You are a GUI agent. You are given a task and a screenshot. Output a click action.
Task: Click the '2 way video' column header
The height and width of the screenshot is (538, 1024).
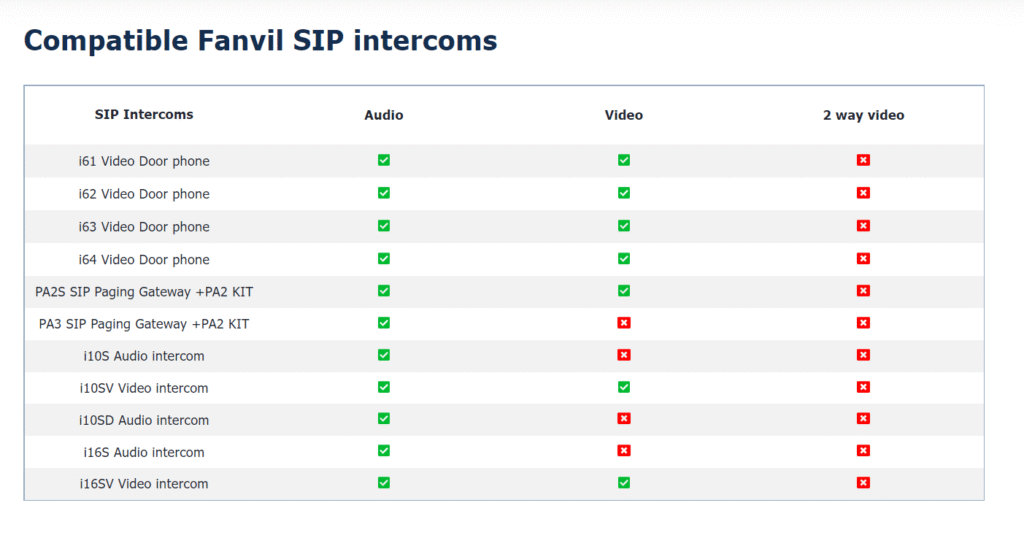tap(863, 115)
